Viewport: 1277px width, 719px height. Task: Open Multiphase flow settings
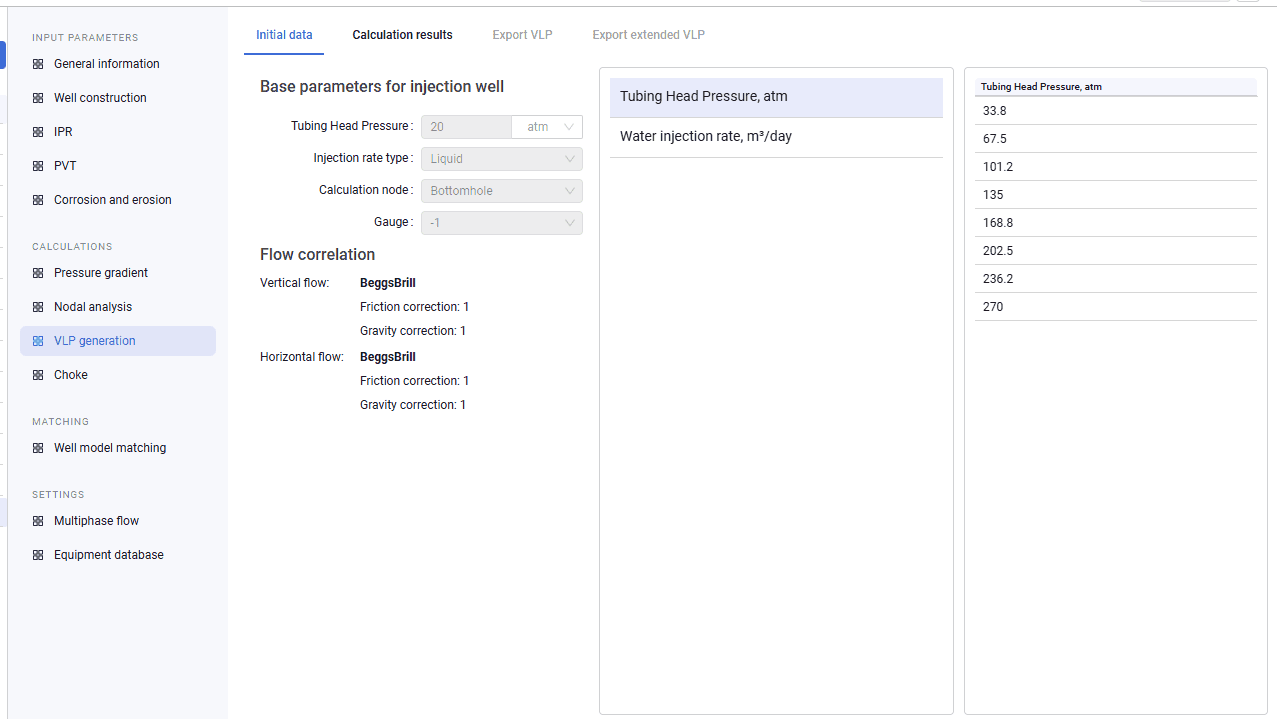[118, 521]
